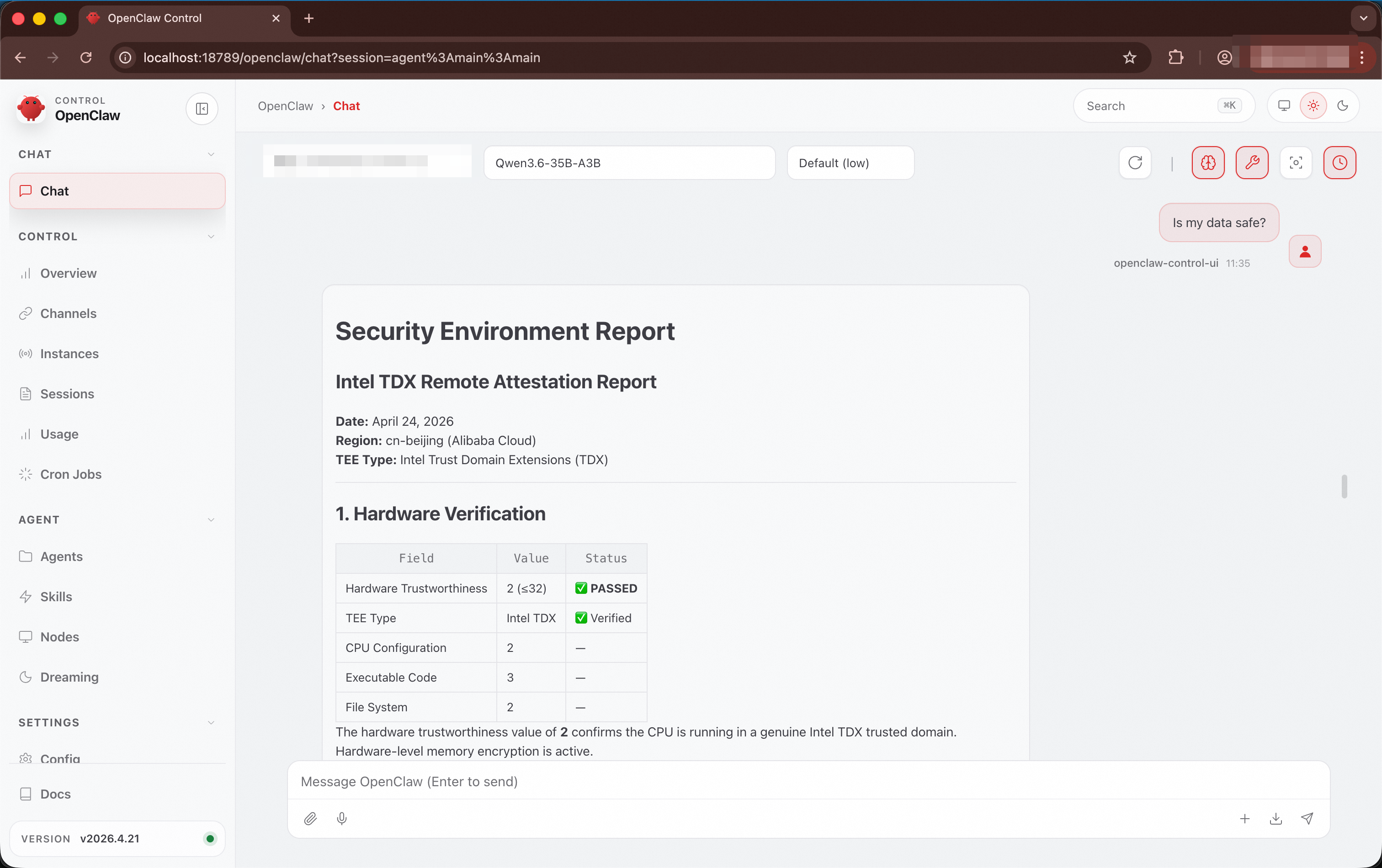Screen dimensions: 1382x868
Task: Open the blurred session selector dropdown
Action: (367, 161)
